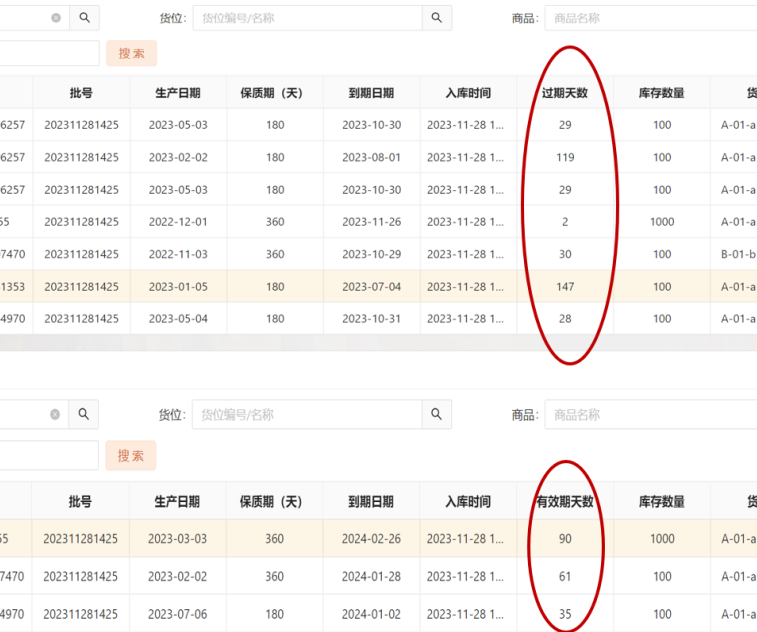
Task: Clear the first search field in the lower panel
Action: tap(55, 414)
